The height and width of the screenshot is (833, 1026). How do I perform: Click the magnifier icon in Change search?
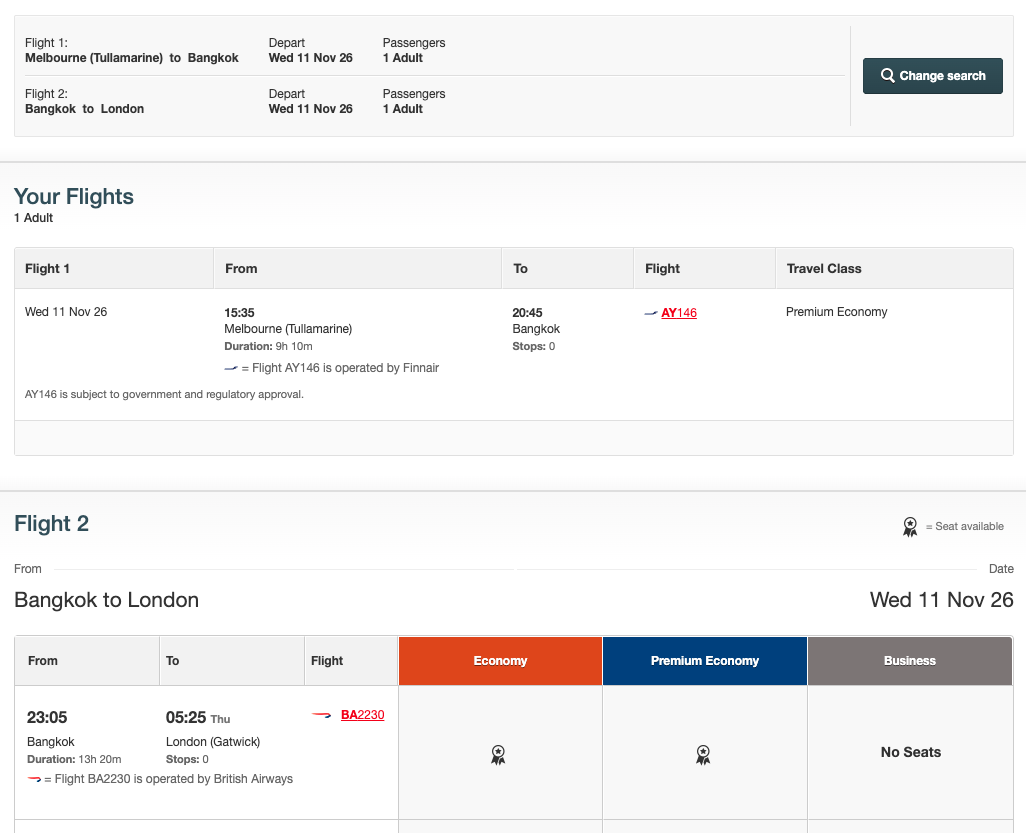888,75
